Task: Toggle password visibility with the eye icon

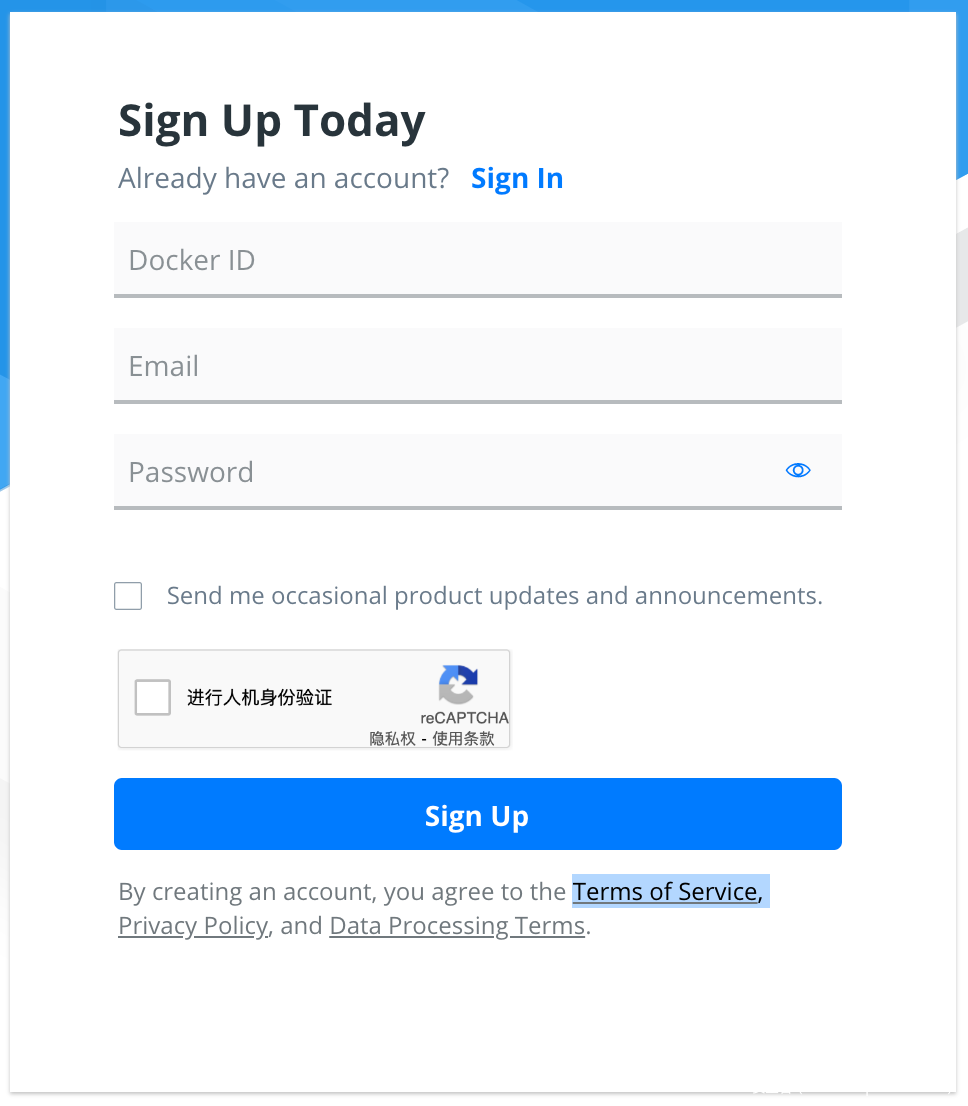Action: 798,470
